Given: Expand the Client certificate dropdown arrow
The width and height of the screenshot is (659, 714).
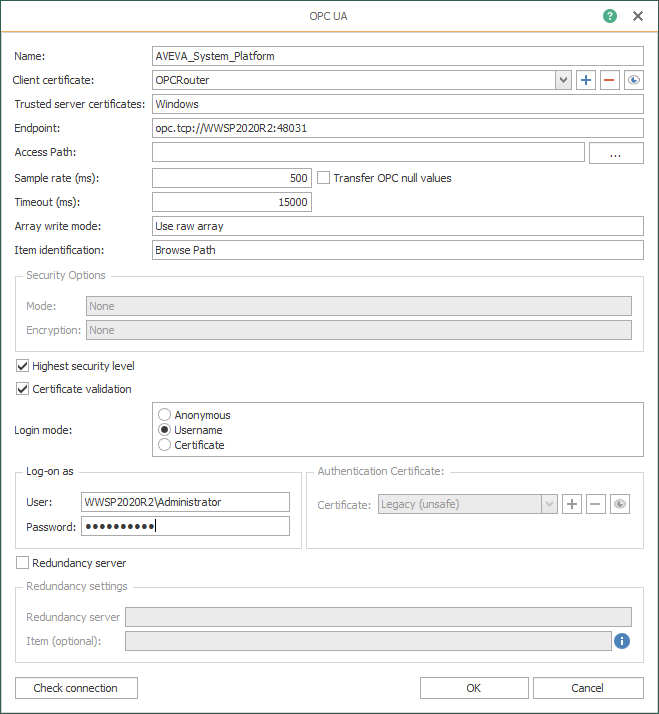Looking at the screenshot, I should (x=563, y=80).
